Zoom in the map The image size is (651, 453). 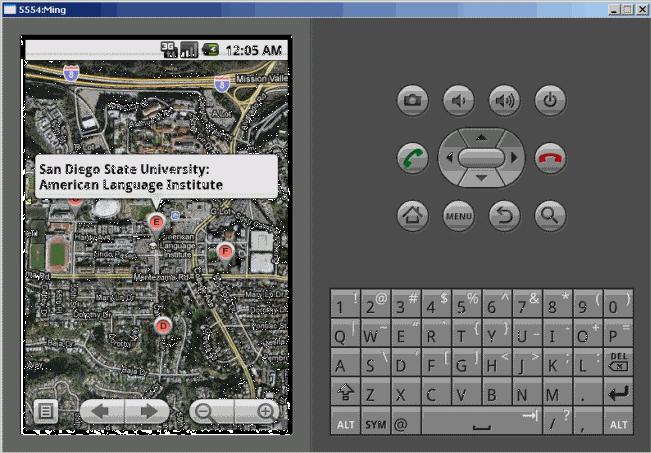(x=257, y=411)
